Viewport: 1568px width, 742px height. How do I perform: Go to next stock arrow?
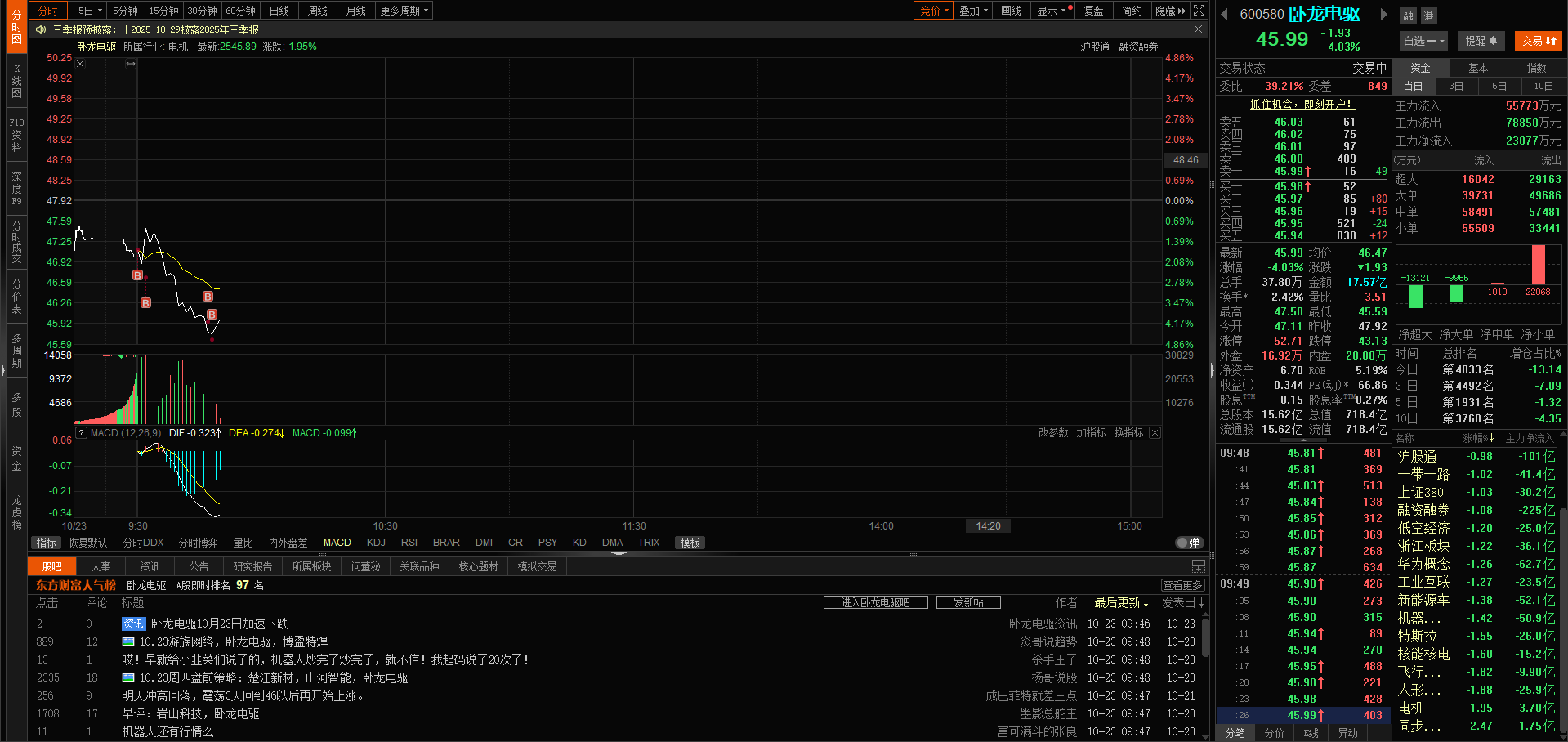click(x=1383, y=14)
